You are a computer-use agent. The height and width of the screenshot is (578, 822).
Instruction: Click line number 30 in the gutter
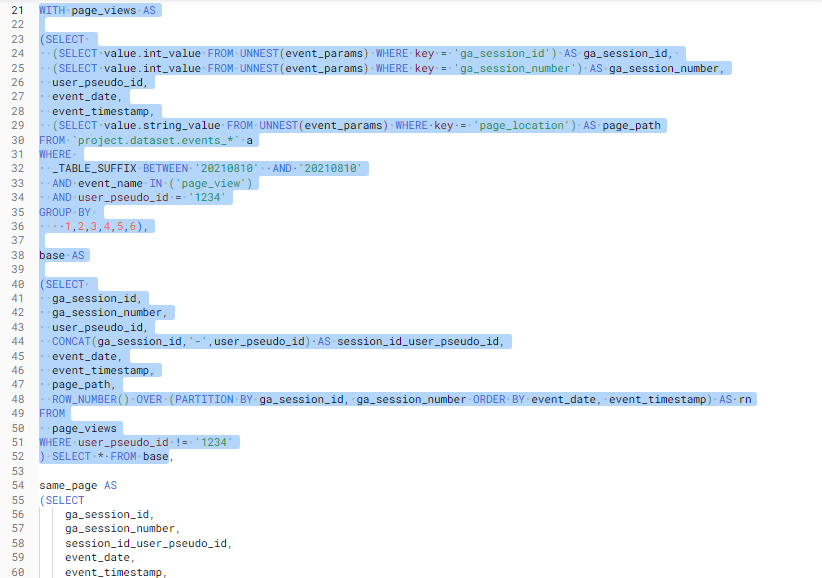click(x=22, y=140)
